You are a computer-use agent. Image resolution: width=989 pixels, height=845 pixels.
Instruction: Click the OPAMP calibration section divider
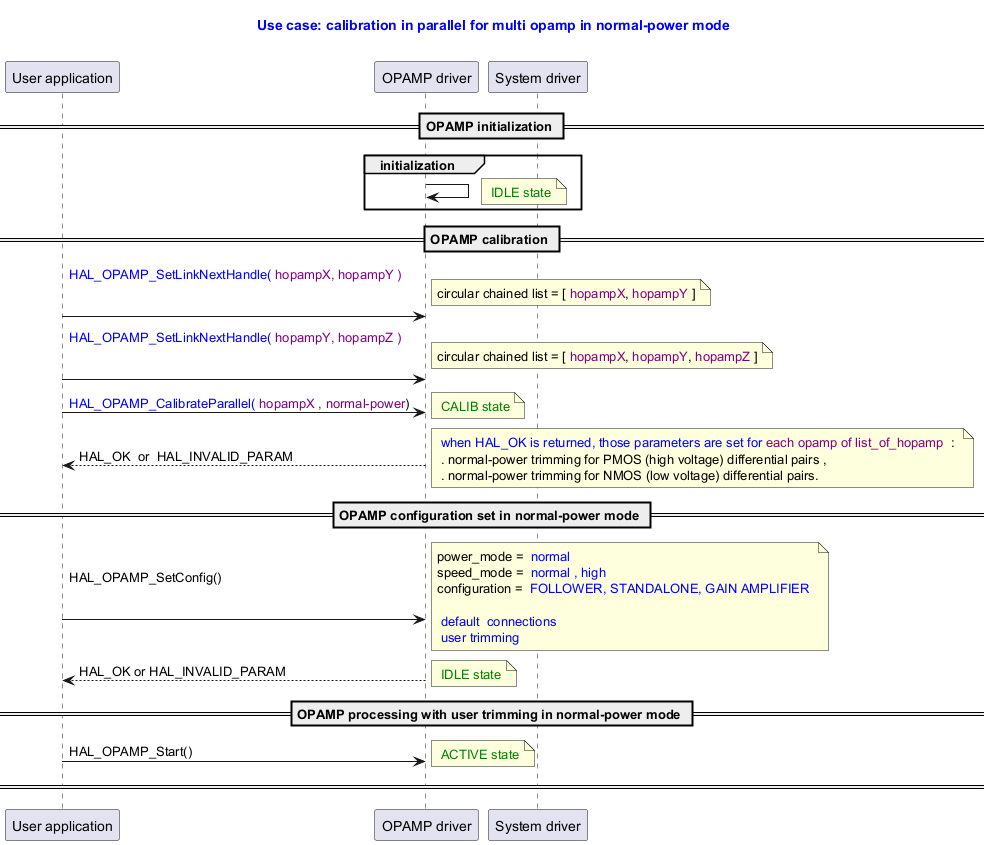coord(490,240)
